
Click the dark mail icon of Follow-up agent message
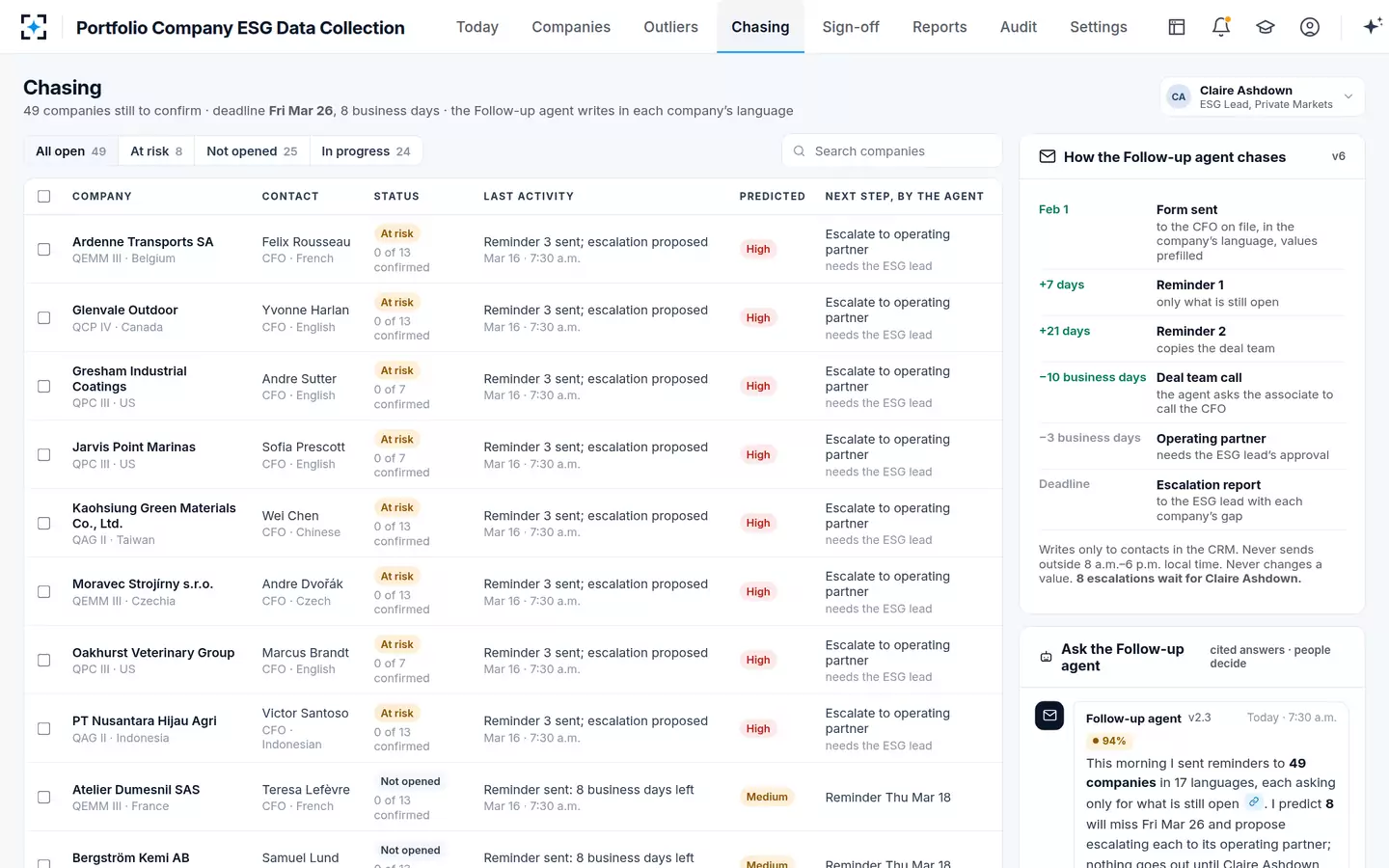pyautogui.click(x=1049, y=716)
